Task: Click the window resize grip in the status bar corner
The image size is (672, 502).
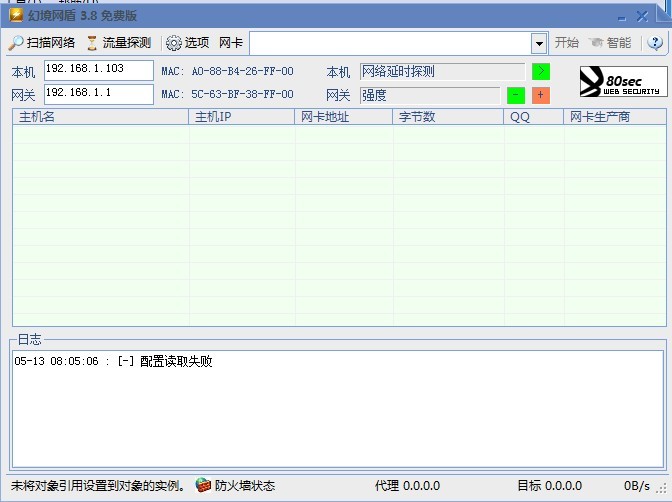Action: pyautogui.click(x=663, y=488)
